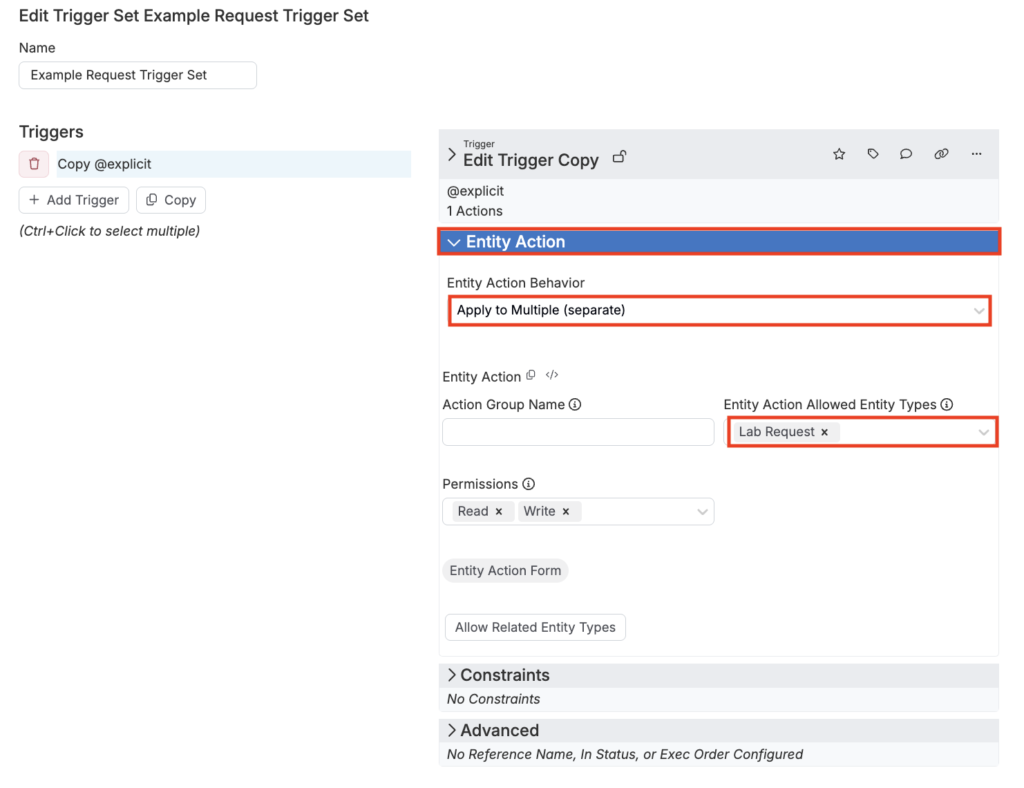This screenshot has height=788, width=1024.
Task: Click the Copy button under Triggers
Action: click(171, 200)
